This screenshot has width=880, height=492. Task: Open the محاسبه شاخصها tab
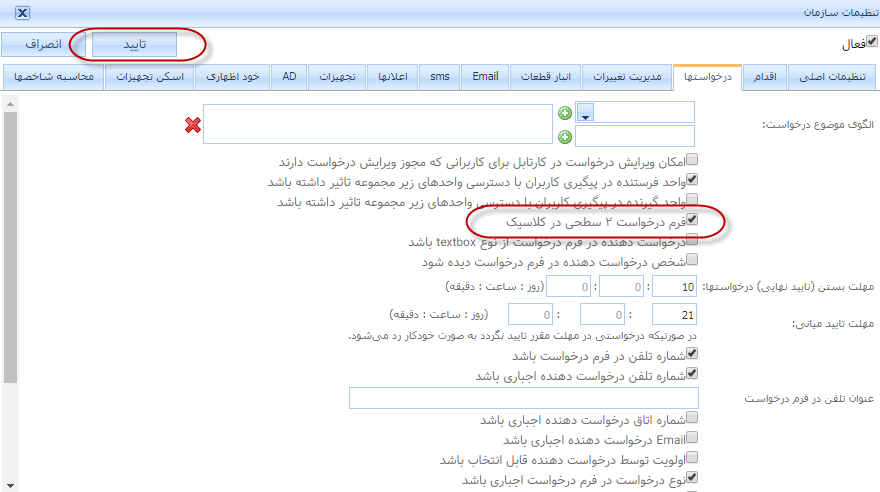tap(51, 76)
